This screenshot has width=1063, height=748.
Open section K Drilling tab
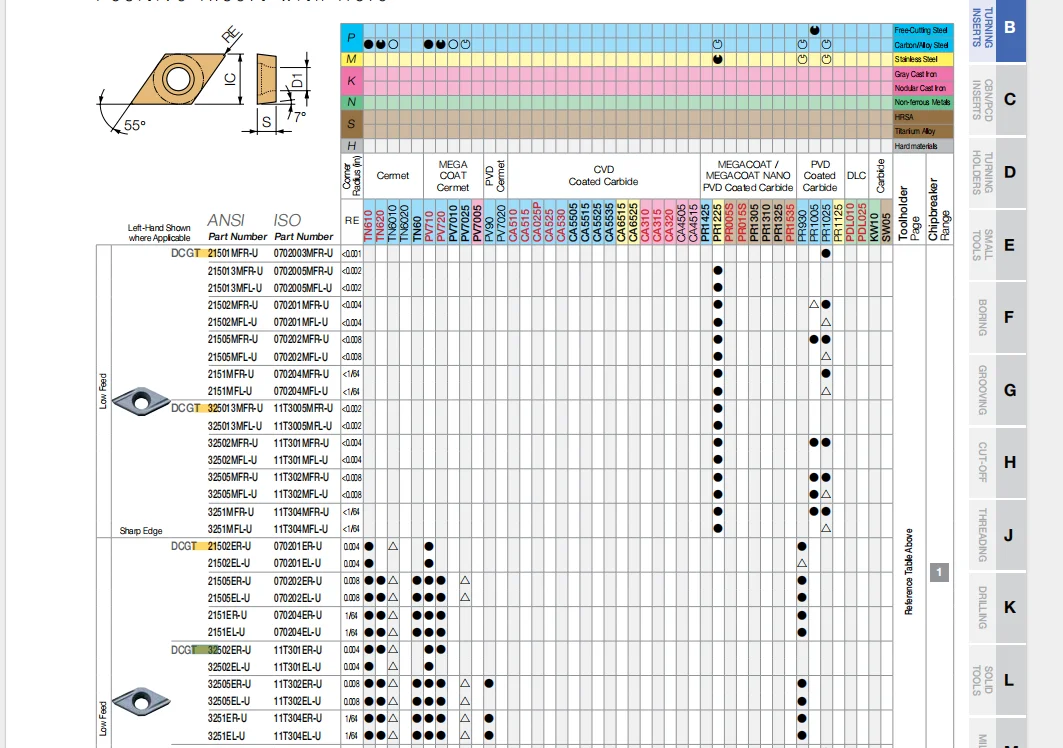pos(997,608)
